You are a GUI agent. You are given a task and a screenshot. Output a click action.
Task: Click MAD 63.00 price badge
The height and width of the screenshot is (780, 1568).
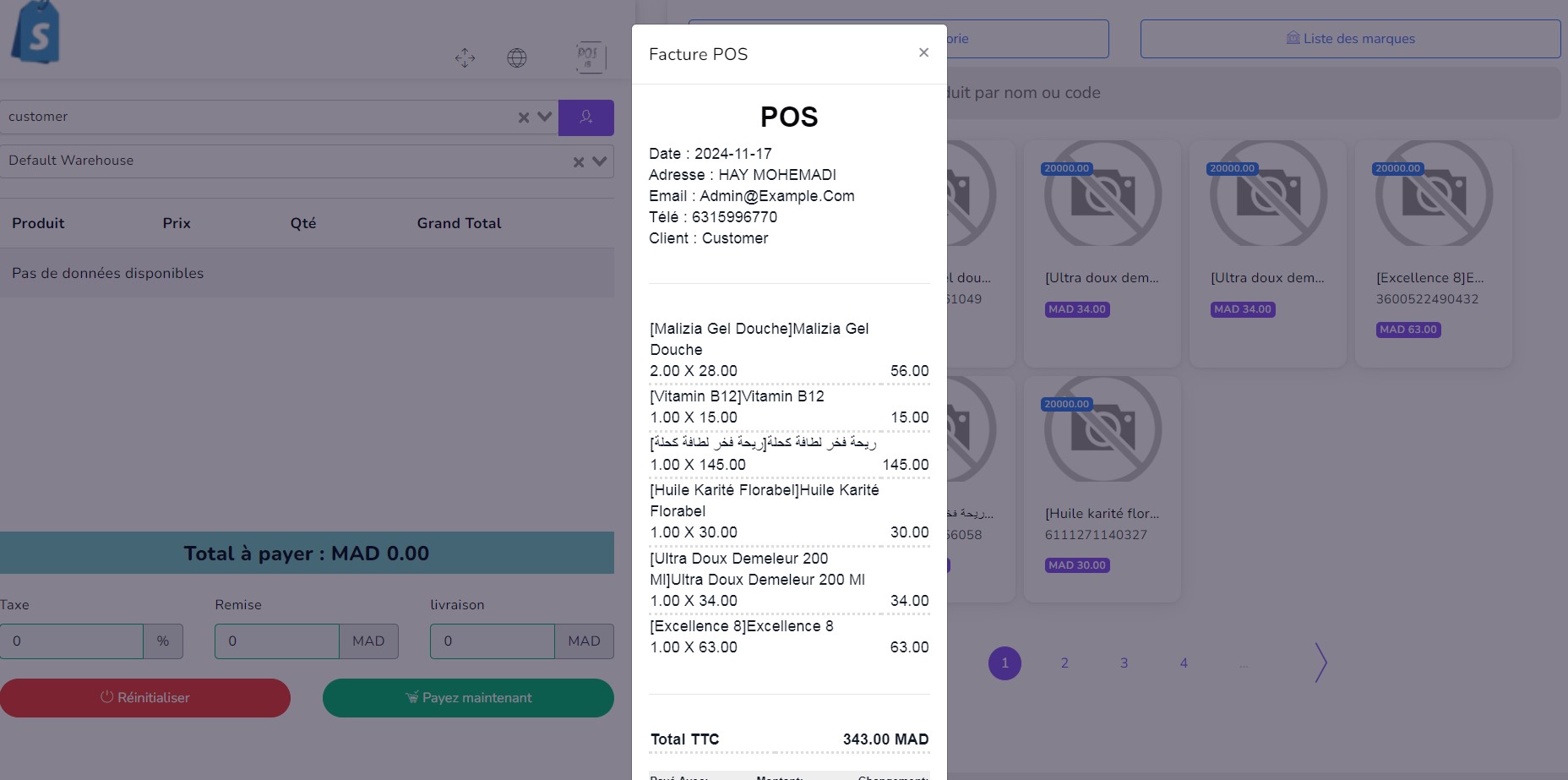pos(1408,330)
